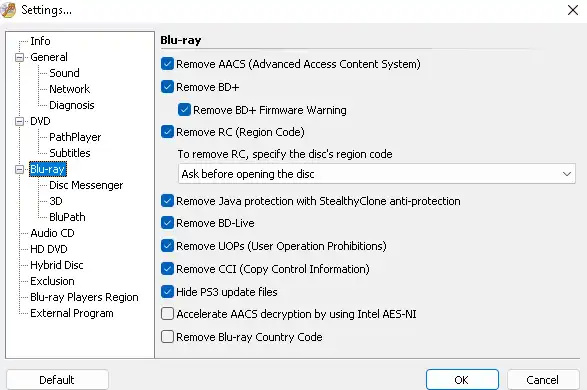
Task: Collapse the General tree node
Action: 19,57
